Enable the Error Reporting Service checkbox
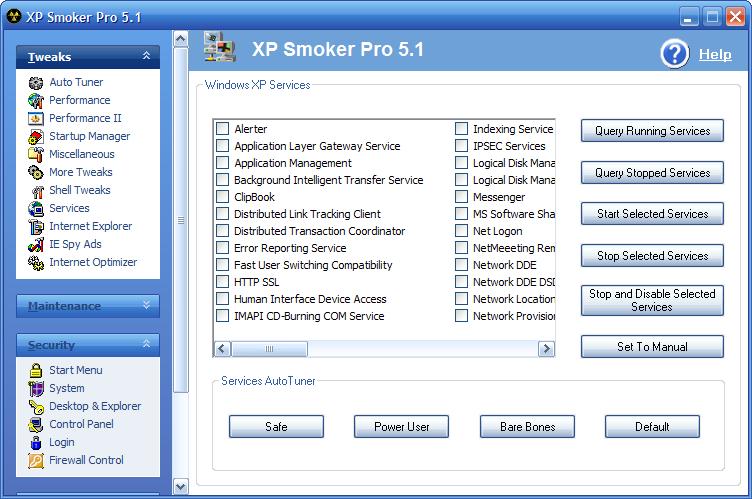752x499 pixels. 222,248
